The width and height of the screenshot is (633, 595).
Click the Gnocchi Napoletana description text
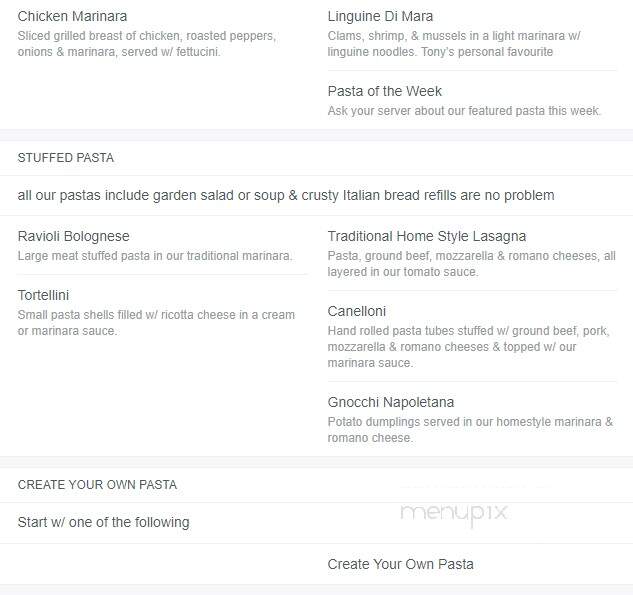tap(470, 430)
